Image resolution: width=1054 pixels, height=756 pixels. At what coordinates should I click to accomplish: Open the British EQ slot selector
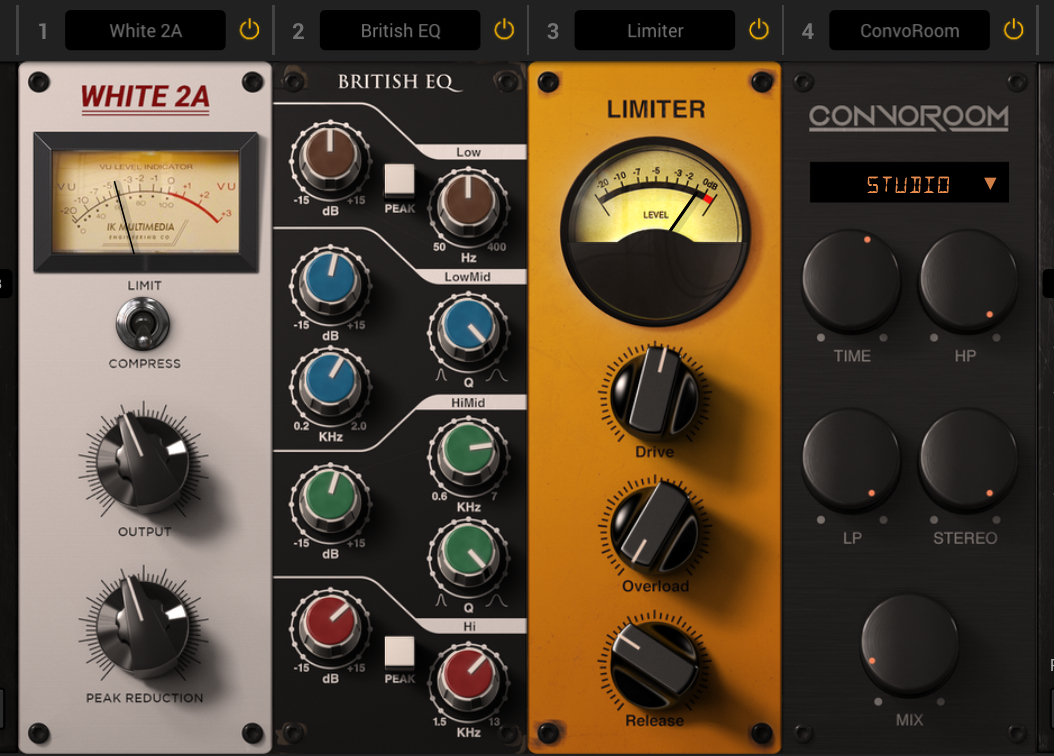(x=400, y=30)
